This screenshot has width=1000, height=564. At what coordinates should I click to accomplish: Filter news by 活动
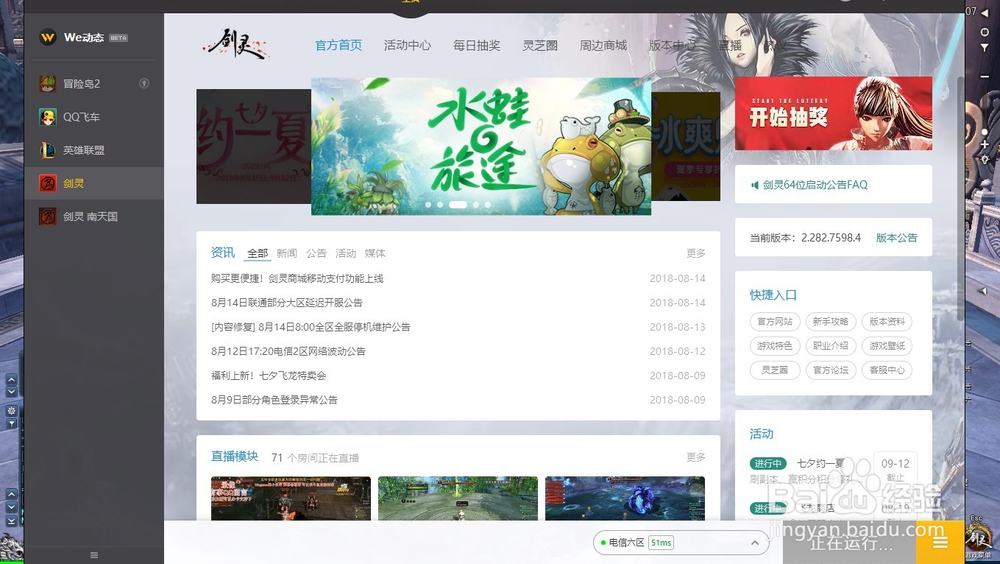(346, 253)
